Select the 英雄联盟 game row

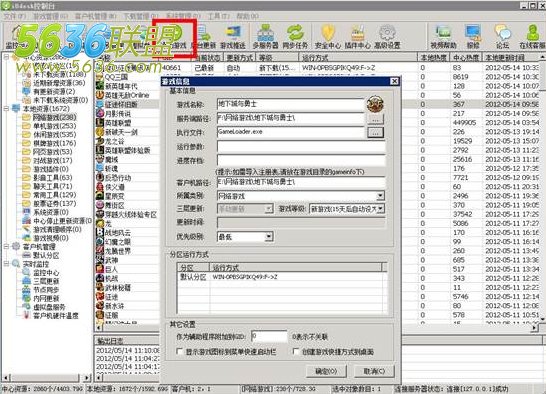coord(127,123)
